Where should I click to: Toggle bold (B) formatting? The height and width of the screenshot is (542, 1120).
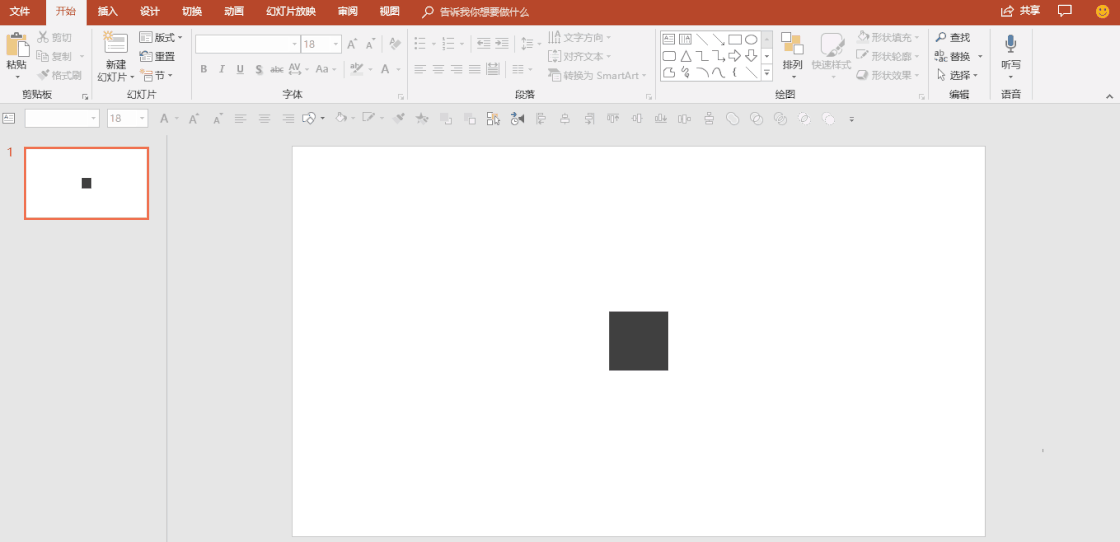pos(204,69)
